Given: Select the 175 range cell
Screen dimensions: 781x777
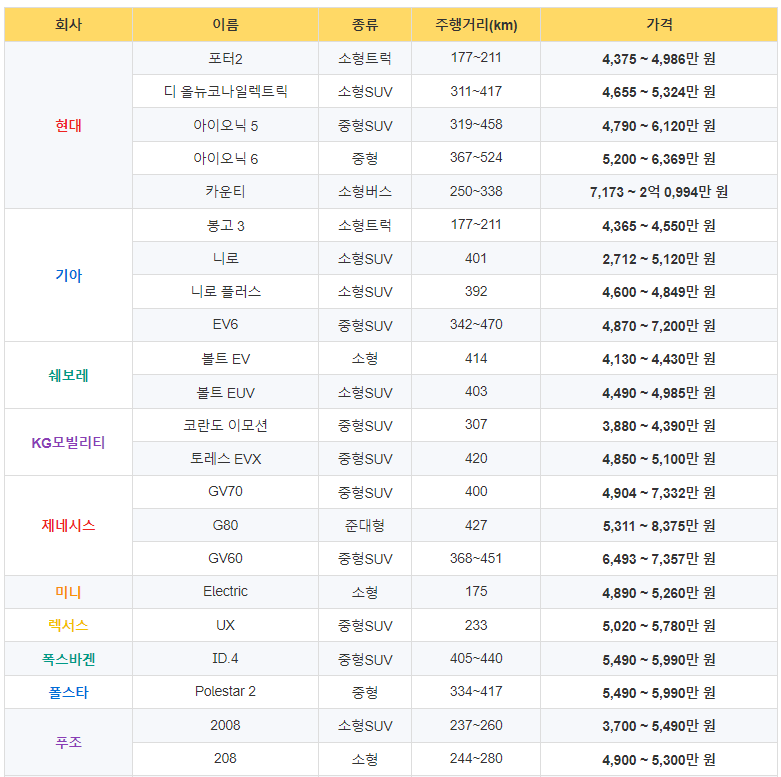Looking at the screenshot, I should [476, 592].
